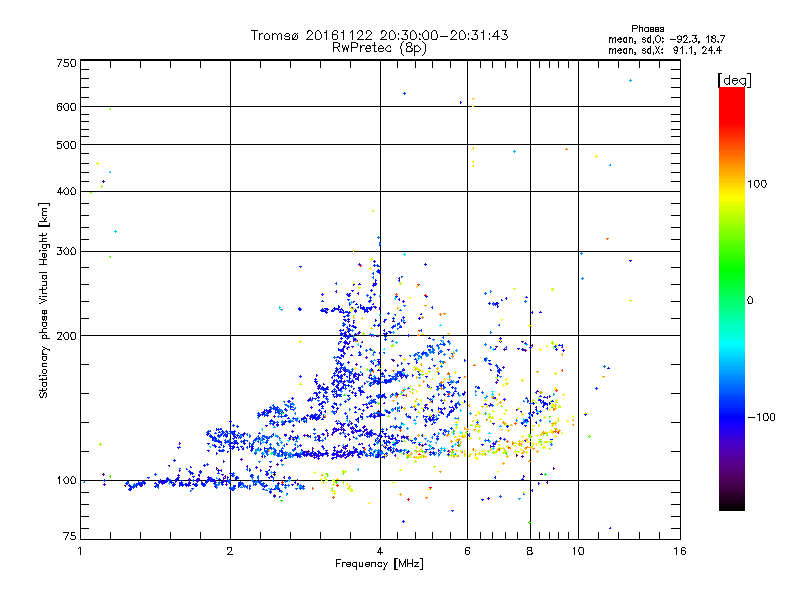The image size is (800, 600).
Task: Click the y-axis tick label "75"
Action: [x=70, y=536]
